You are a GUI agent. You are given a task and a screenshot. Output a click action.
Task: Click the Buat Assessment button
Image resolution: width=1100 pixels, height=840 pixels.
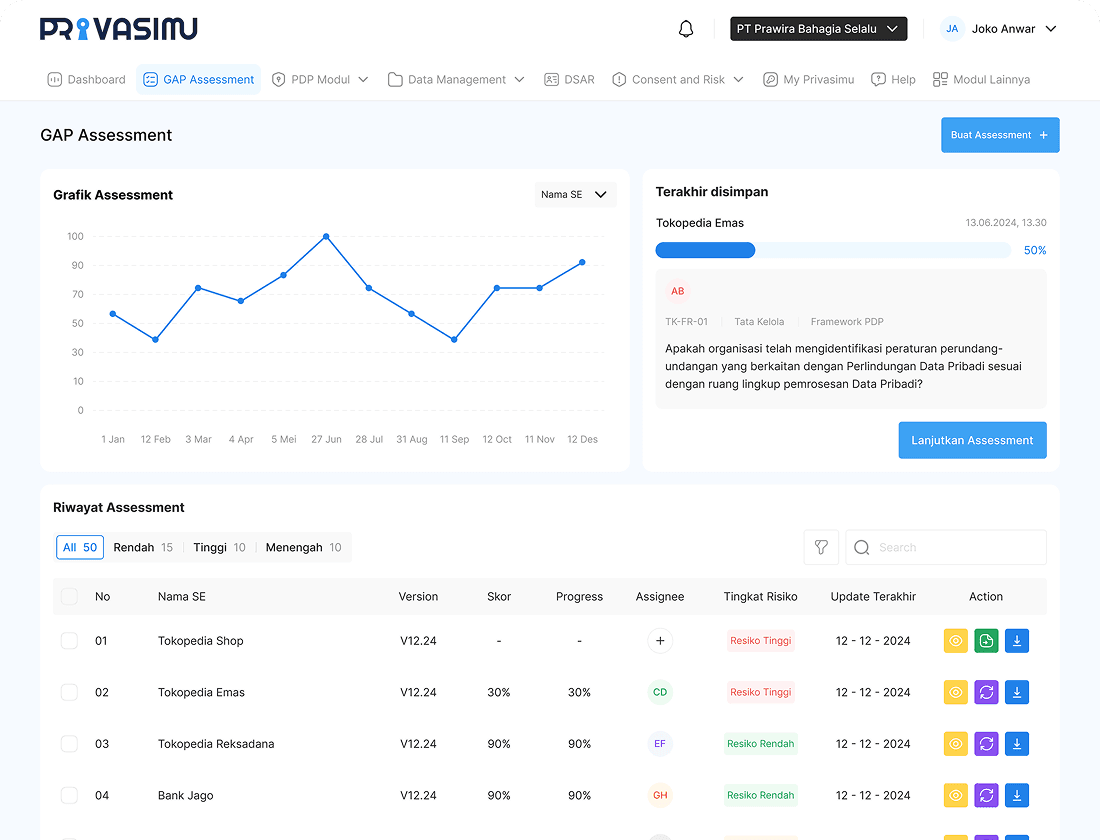pos(999,135)
